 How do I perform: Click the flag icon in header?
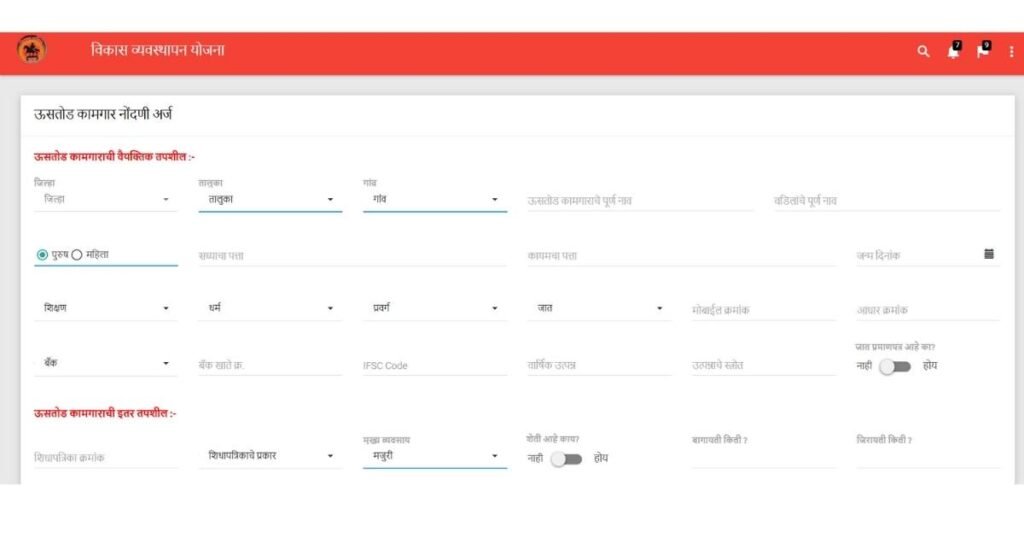(982, 52)
